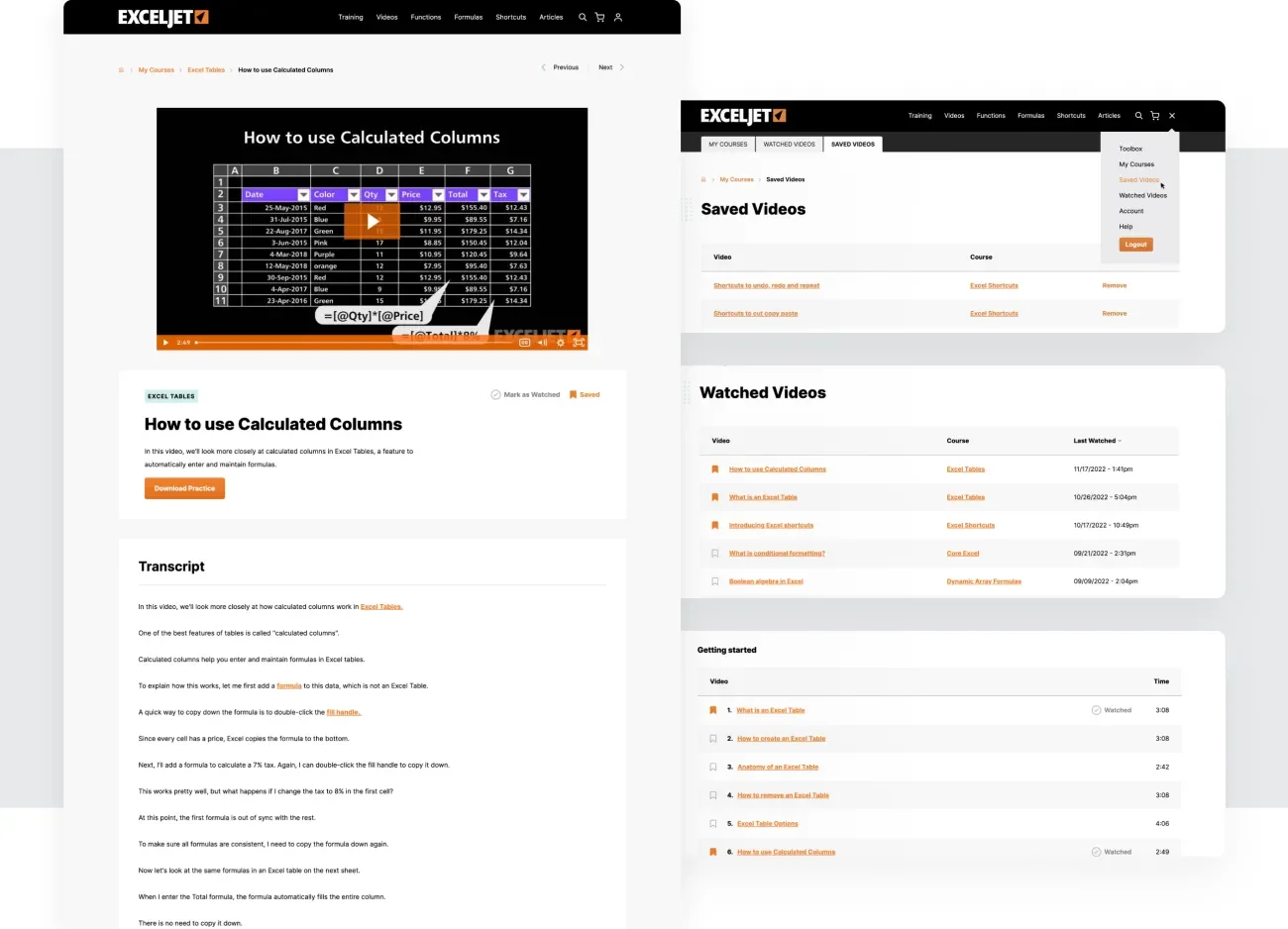Choose Saved Videos in the account dropdown menu
The image size is (1288, 929).
click(1138, 179)
